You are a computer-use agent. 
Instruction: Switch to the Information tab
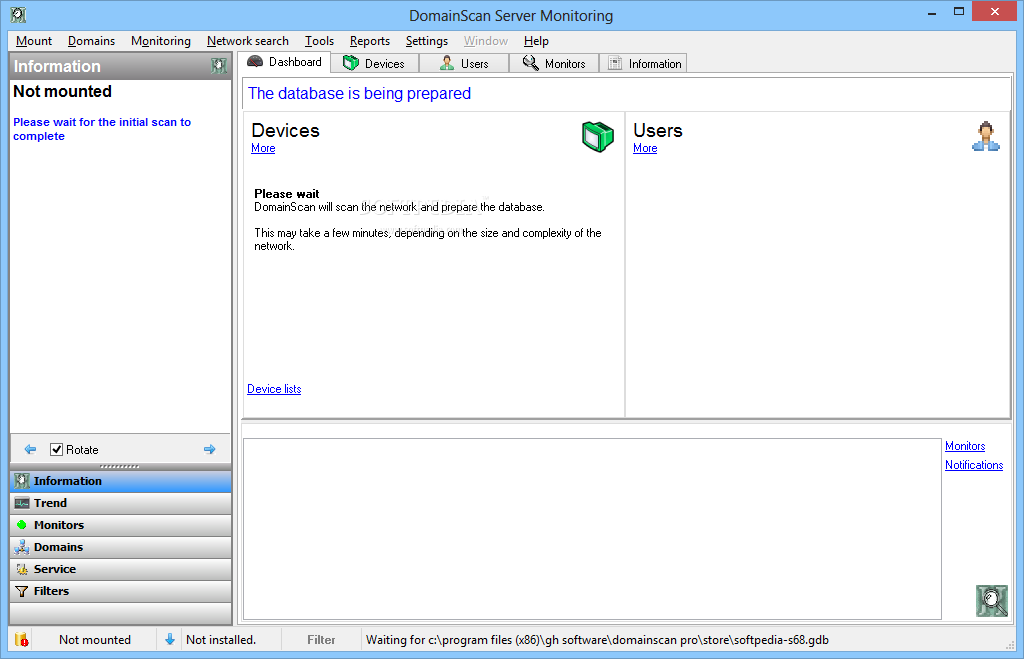point(643,63)
